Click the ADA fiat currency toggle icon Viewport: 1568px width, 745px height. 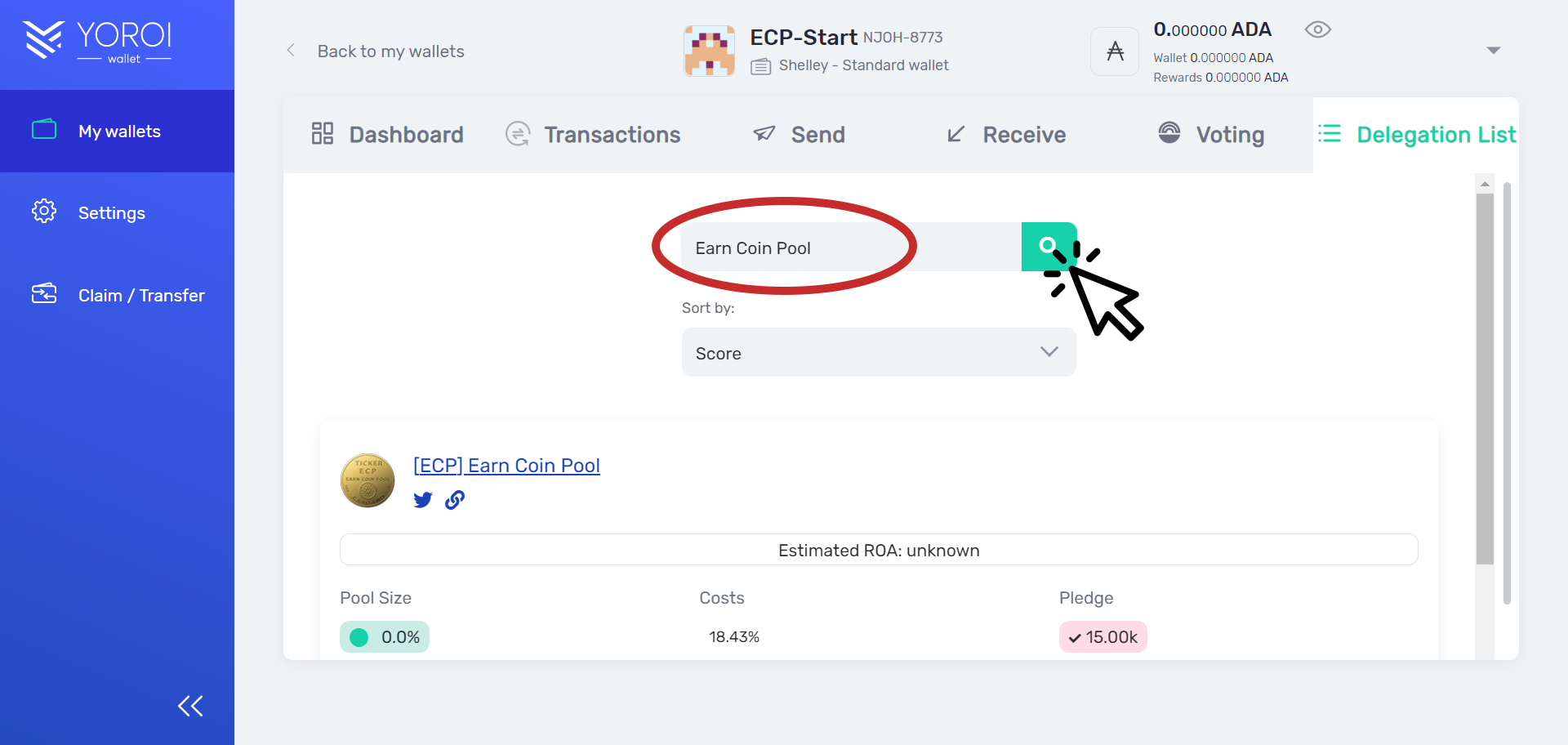click(1114, 51)
